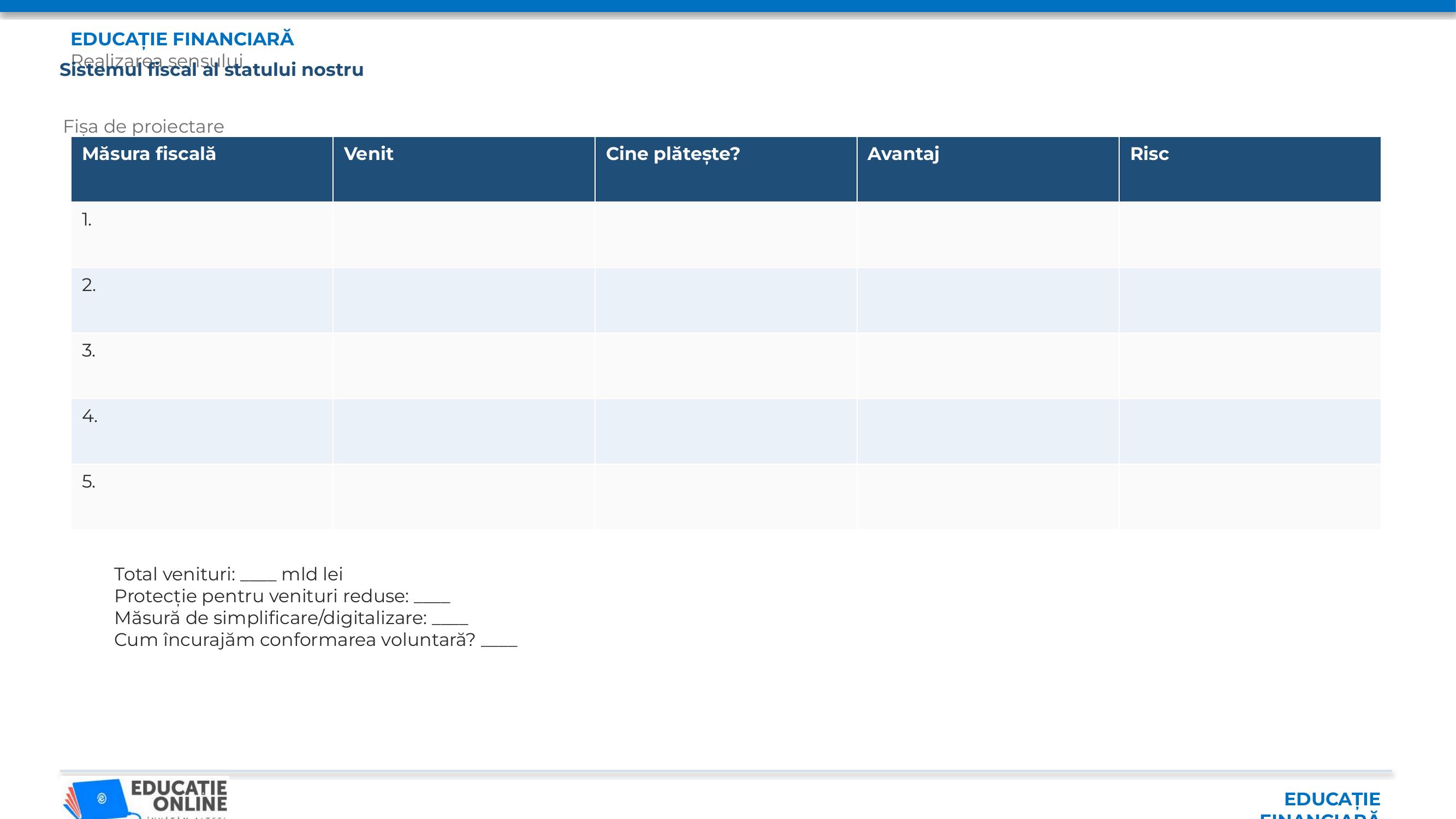Select row 5 numbered cell
The width and height of the screenshot is (1456, 819).
(202, 497)
